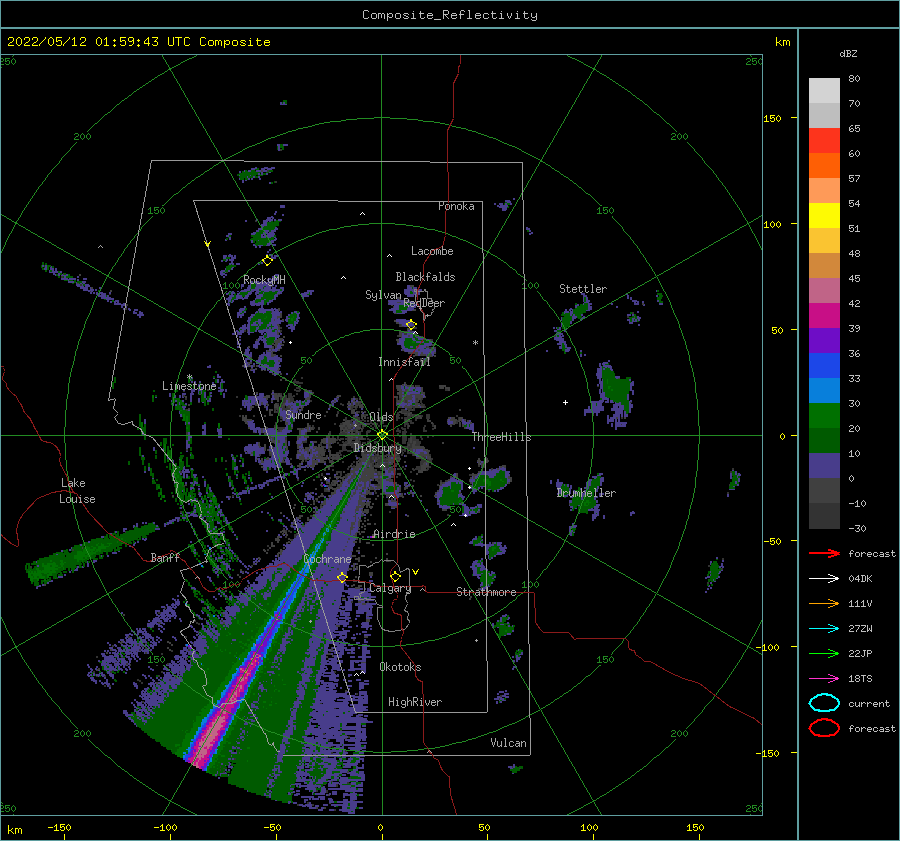Click the asterisk marker east of Innisfail
Viewport: 900px width, 841px height.
[x=475, y=343]
